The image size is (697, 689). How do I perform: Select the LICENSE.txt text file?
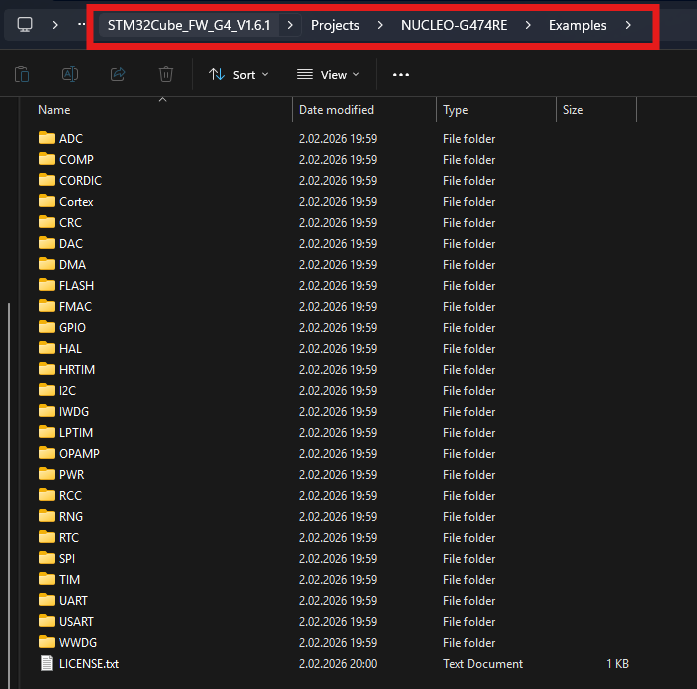coord(88,663)
